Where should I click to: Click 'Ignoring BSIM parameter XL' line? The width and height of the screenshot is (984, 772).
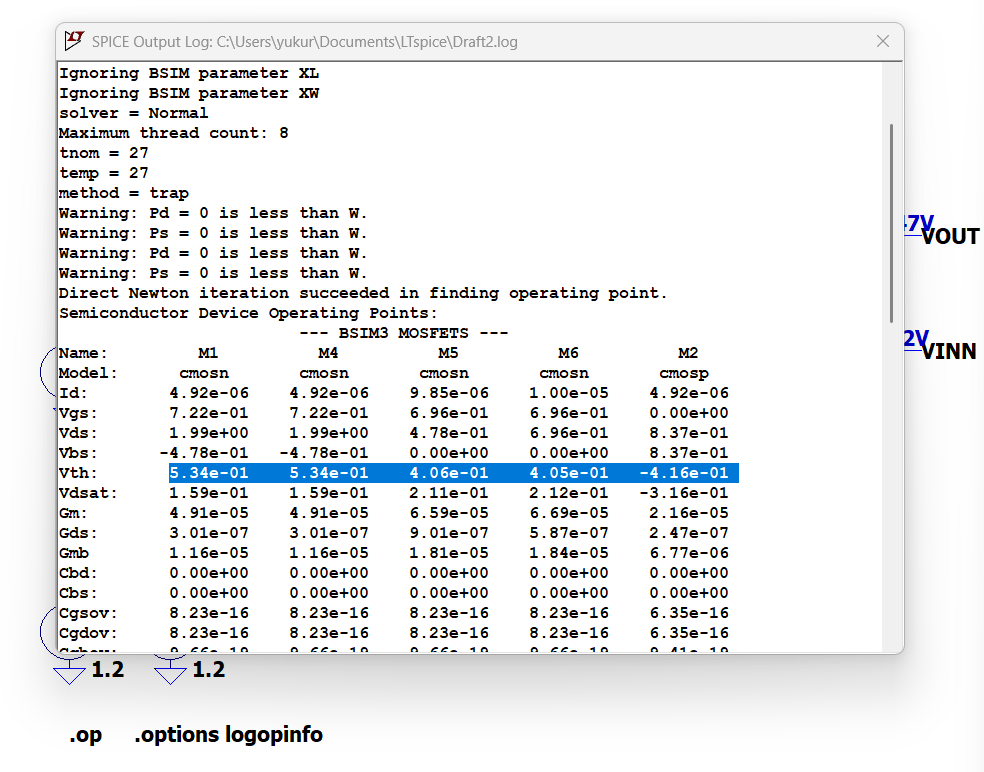pyautogui.click(x=189, y=73)
